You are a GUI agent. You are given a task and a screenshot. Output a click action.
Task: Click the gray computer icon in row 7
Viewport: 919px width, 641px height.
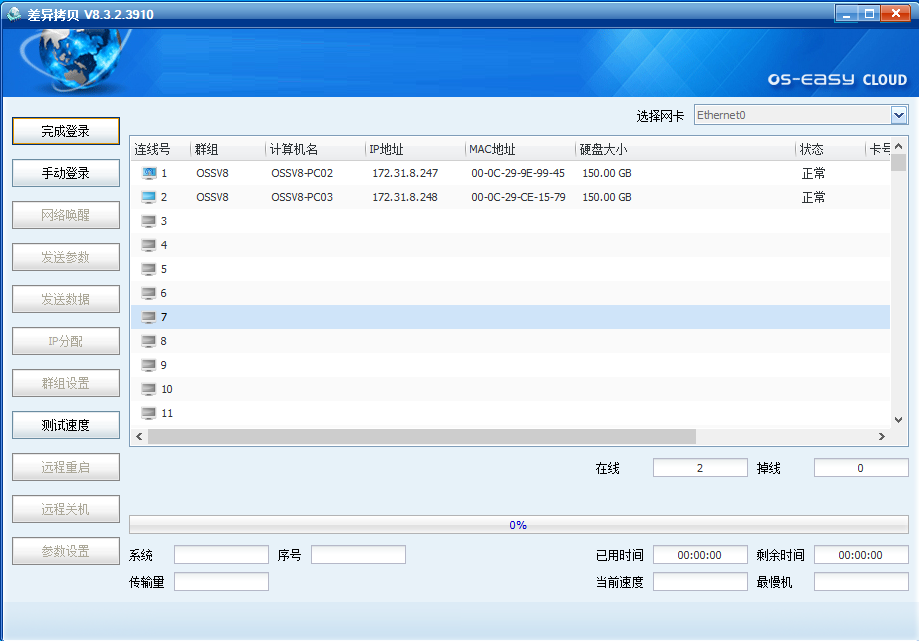point(149,317)
